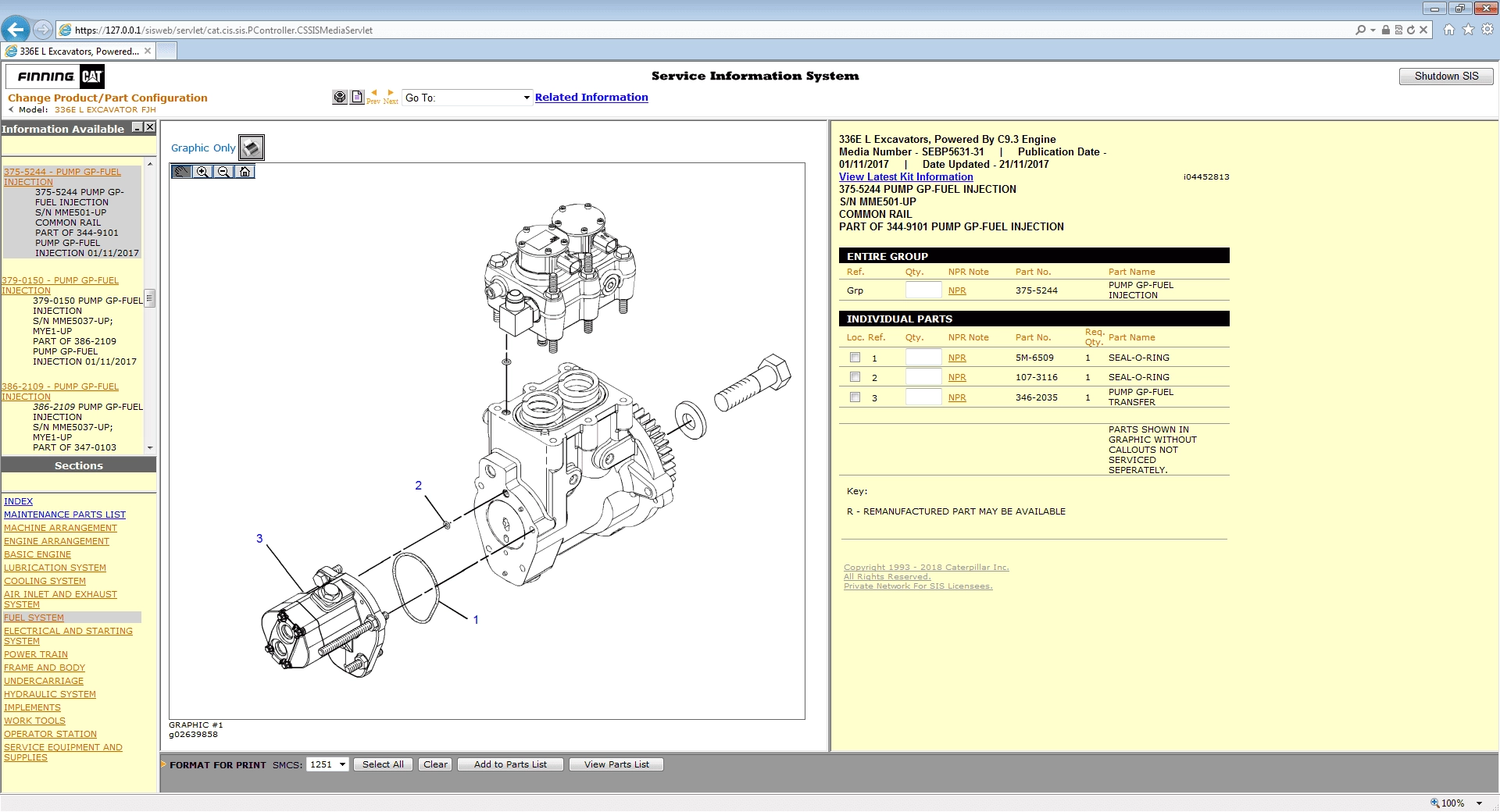This screenshot has width=1500, height=812.
Task: Close the 336E L Excavators browser tab
Action: point(148,51)
